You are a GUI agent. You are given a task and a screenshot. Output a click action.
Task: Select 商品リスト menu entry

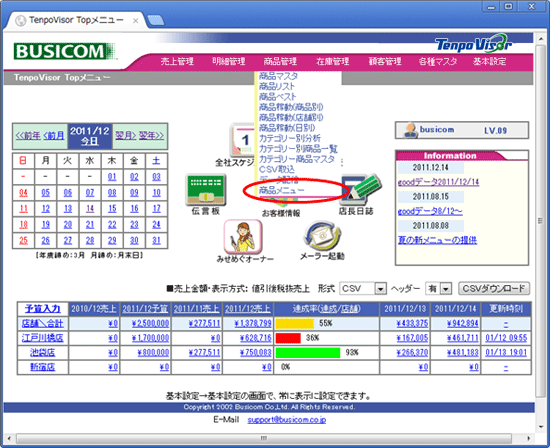coord(277,86)
